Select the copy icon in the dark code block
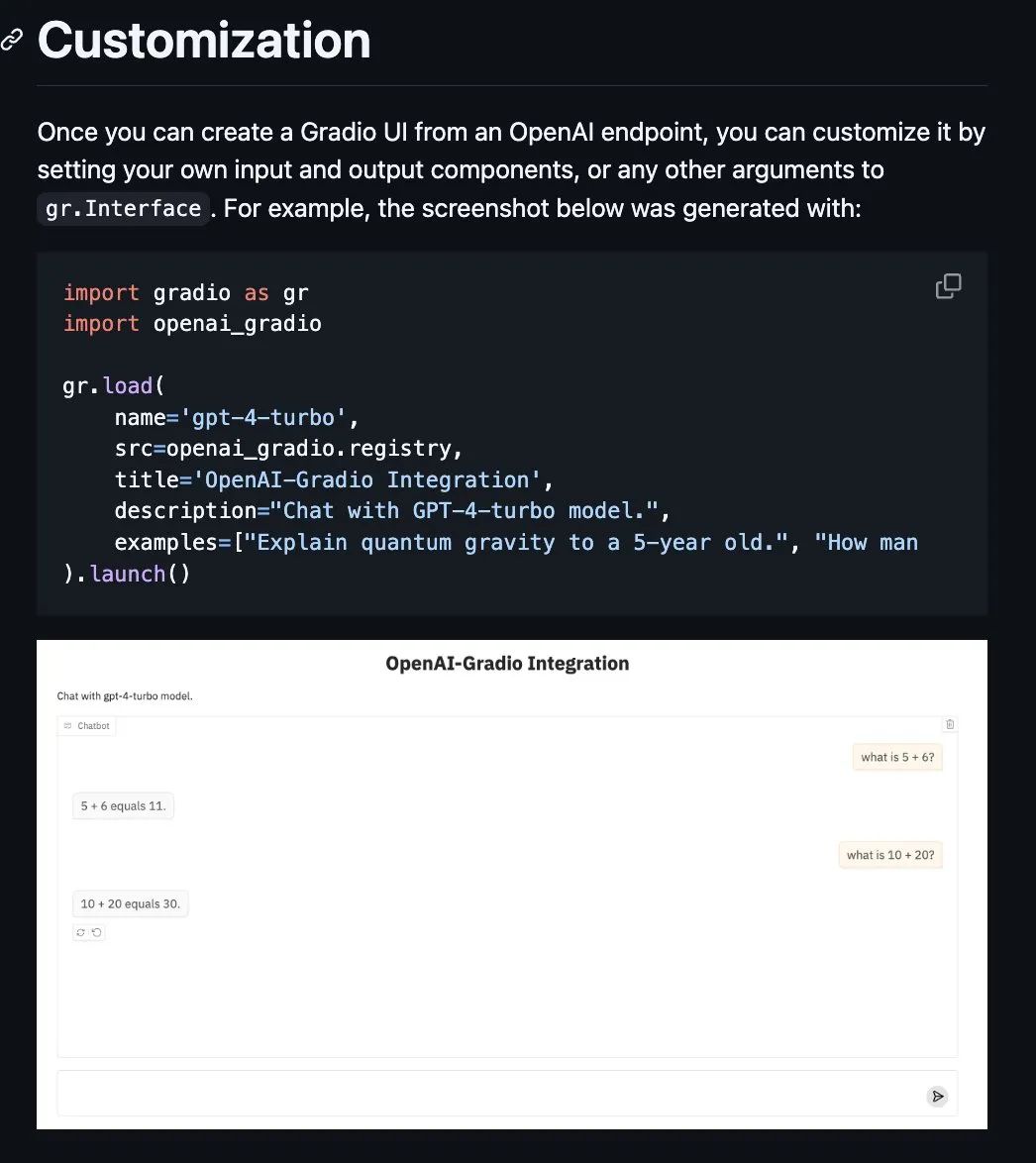 (x=948, y=285)
